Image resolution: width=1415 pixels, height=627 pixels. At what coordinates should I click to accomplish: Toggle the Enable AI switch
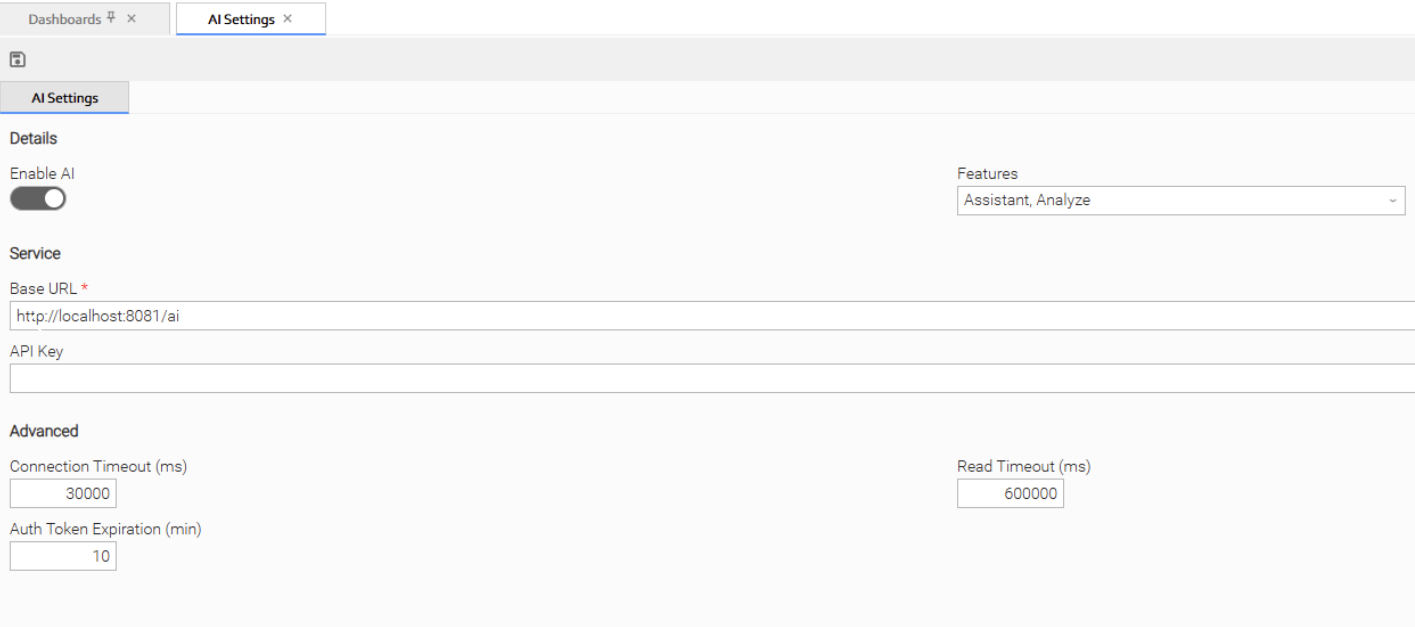(x=38, y=199)
